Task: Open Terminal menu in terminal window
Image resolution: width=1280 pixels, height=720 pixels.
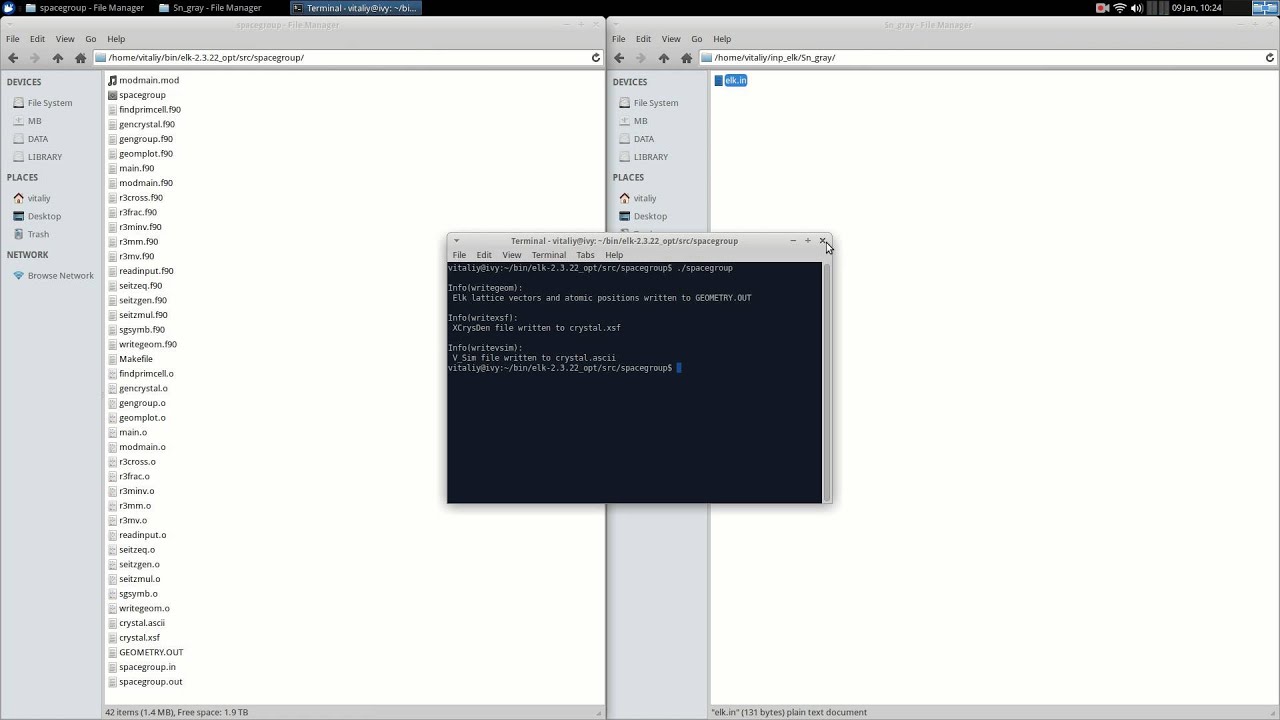Action: 549,255
